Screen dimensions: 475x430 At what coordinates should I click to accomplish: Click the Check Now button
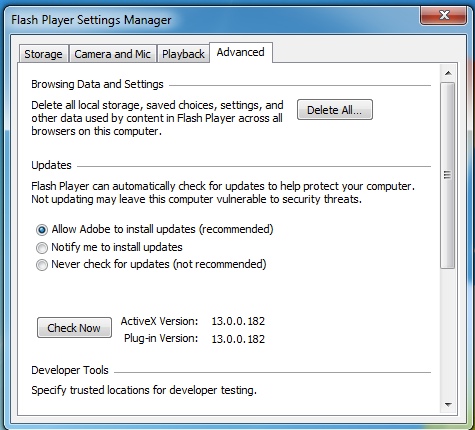pos(74,328)
